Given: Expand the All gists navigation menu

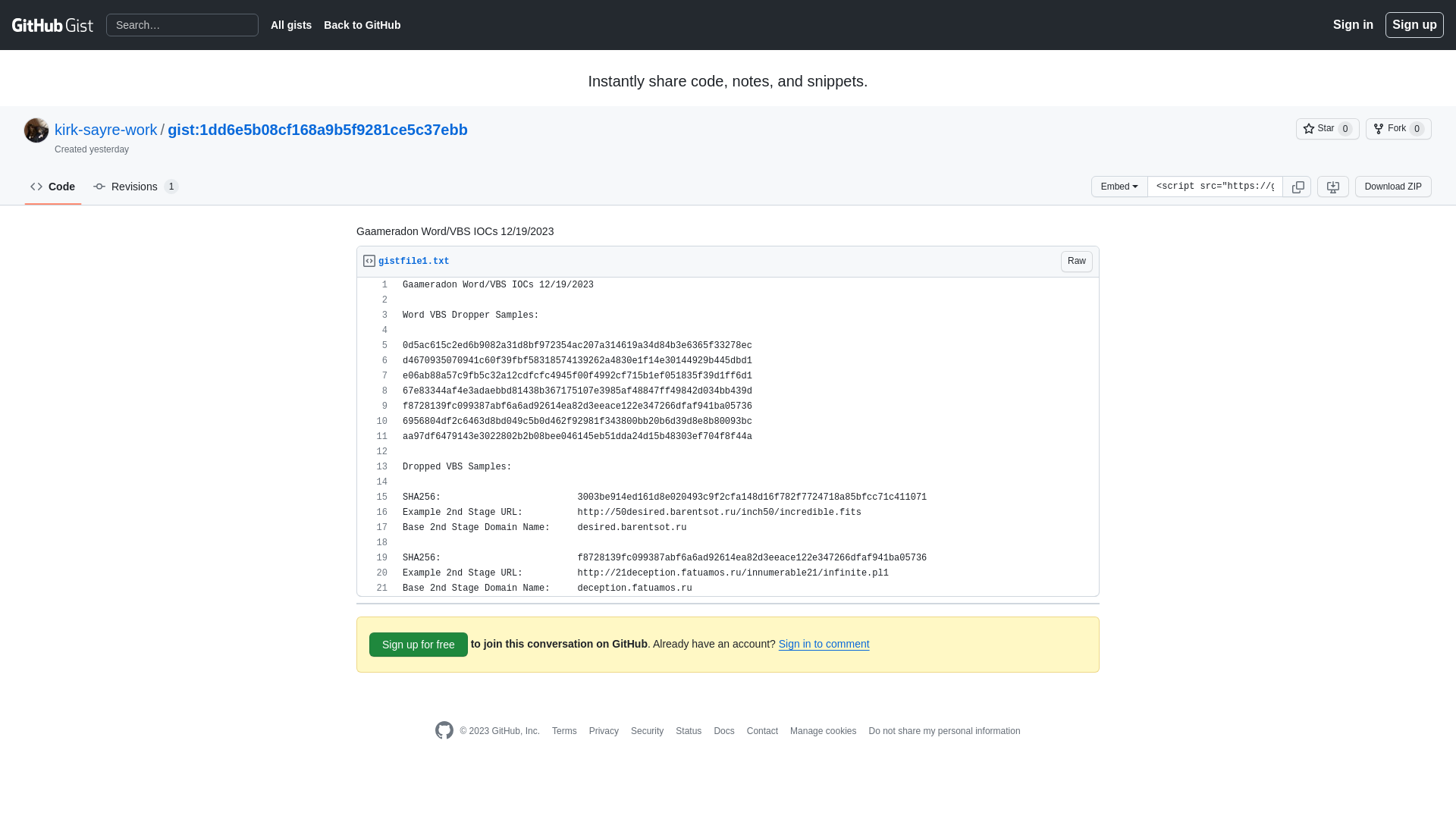Looking at the screenshot, I should pyautogui.click(x=291, y=25).
